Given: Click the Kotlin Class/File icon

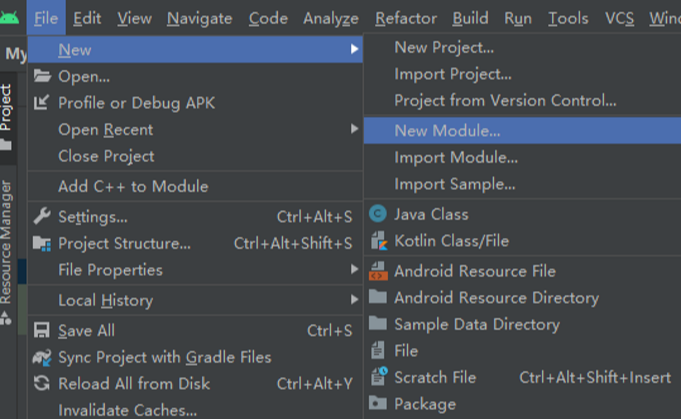Looking at the screenshot, I should click(377, 241).
